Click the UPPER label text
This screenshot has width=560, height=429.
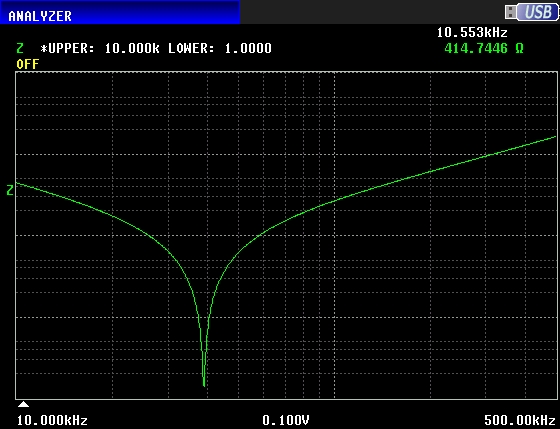[68, 48]
